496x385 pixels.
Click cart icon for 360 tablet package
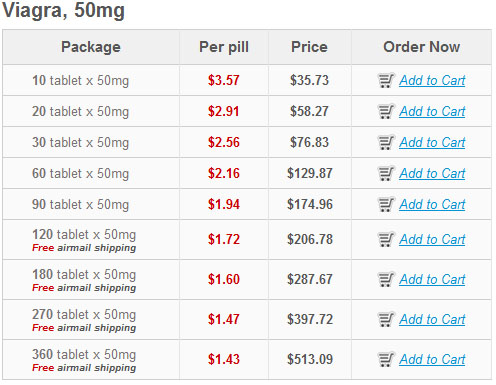coord(386,359)
